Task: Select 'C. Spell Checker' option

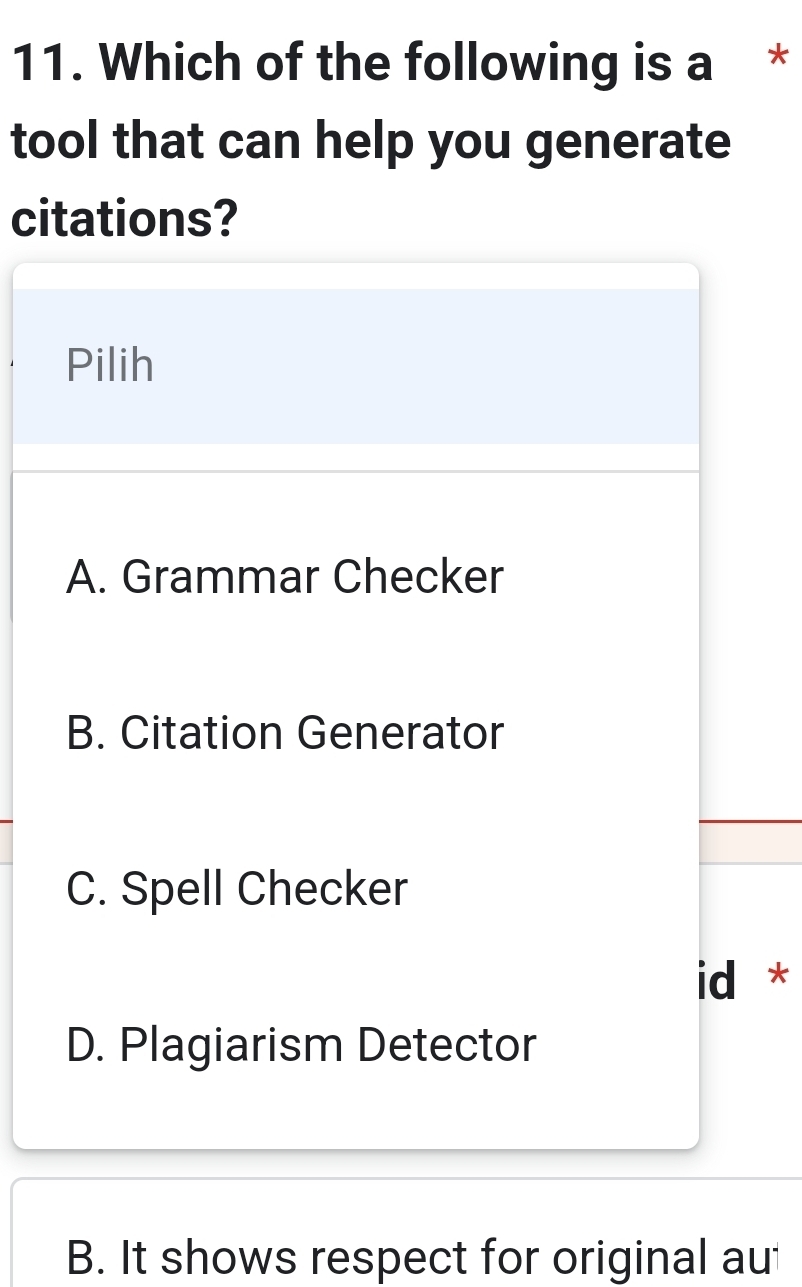Action: (237, 888)
